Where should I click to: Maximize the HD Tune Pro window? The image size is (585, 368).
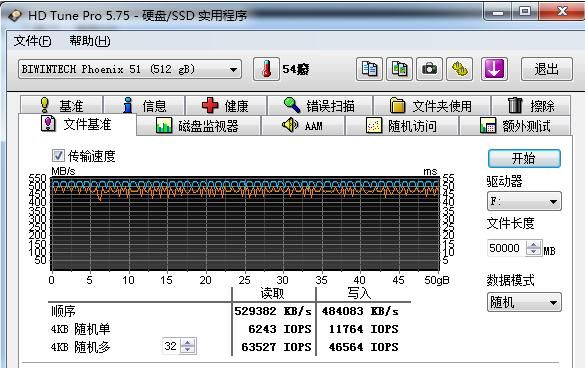(x=525, y=11)
